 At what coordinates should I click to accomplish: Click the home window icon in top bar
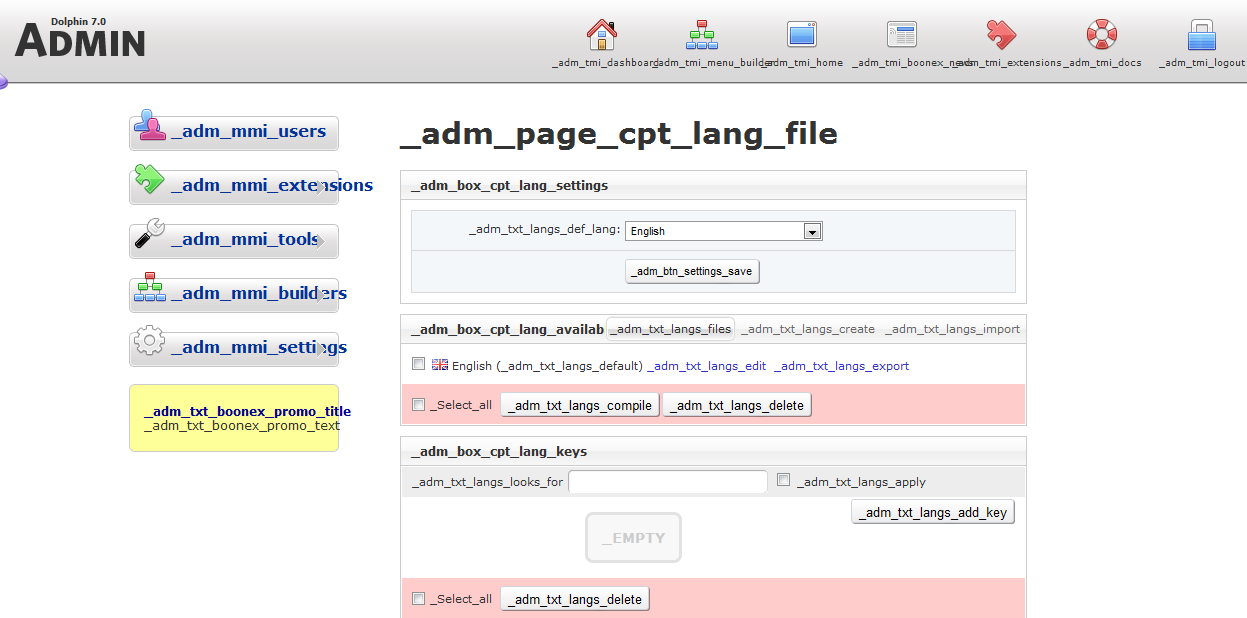click(x=802, y=35)
